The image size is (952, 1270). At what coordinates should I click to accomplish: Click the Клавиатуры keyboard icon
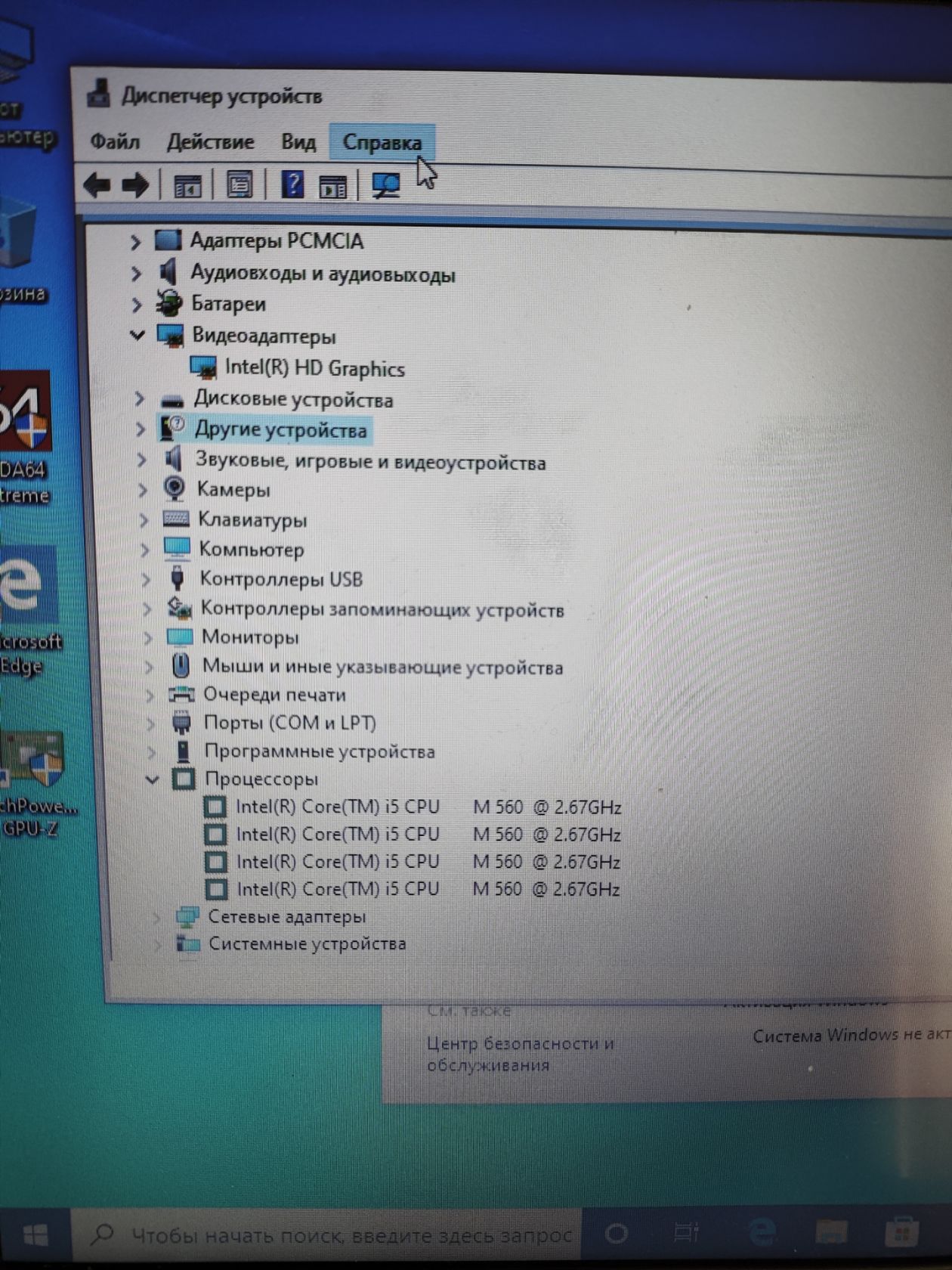[176, 519]
